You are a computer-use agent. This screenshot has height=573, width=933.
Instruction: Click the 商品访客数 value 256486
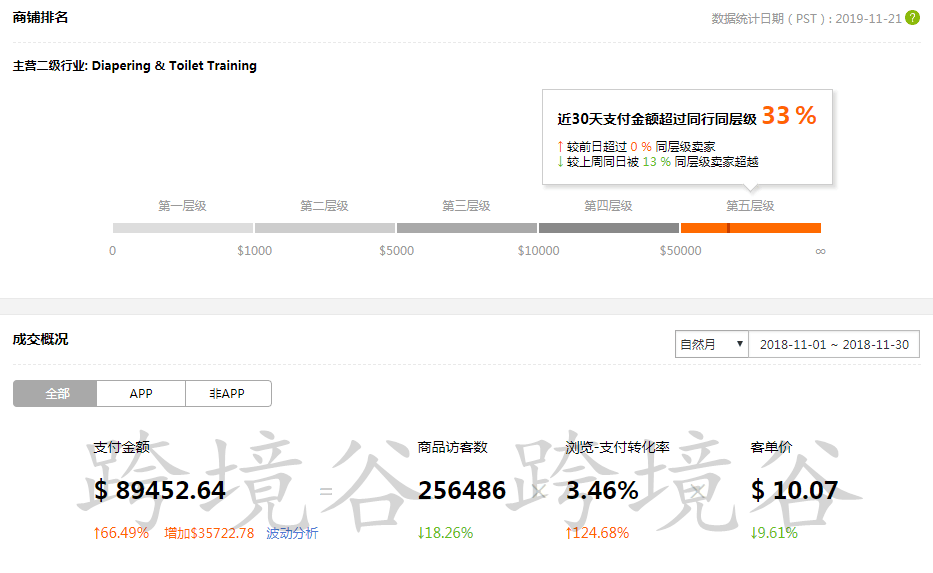coord(462,490)
